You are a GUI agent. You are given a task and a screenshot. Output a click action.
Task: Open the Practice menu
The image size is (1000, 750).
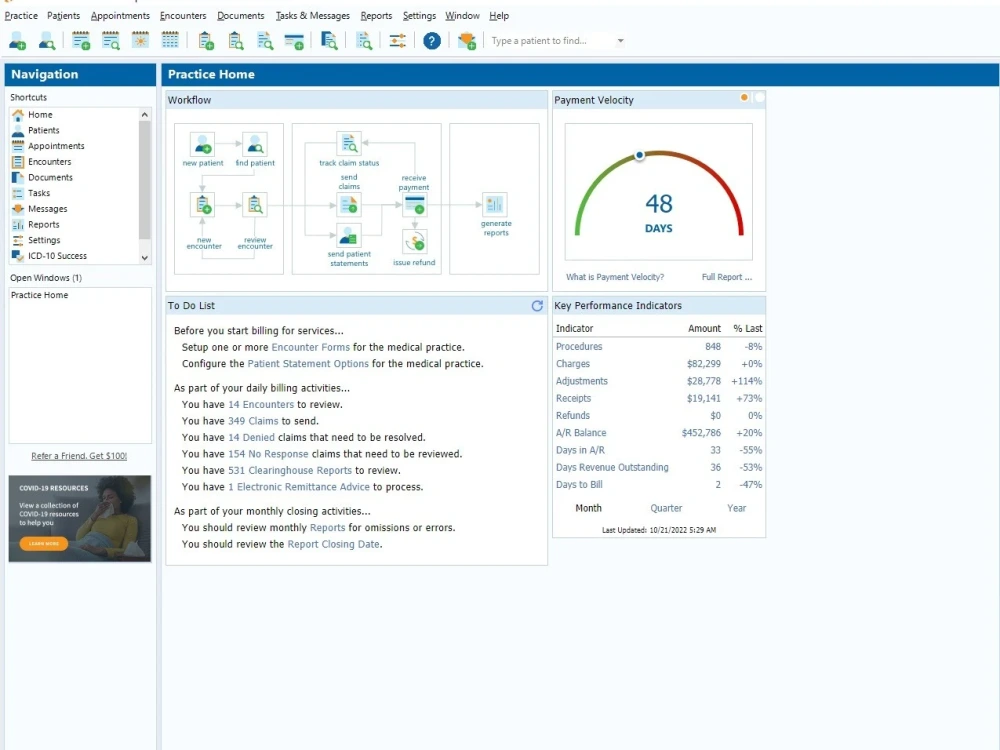coord(21,15)
